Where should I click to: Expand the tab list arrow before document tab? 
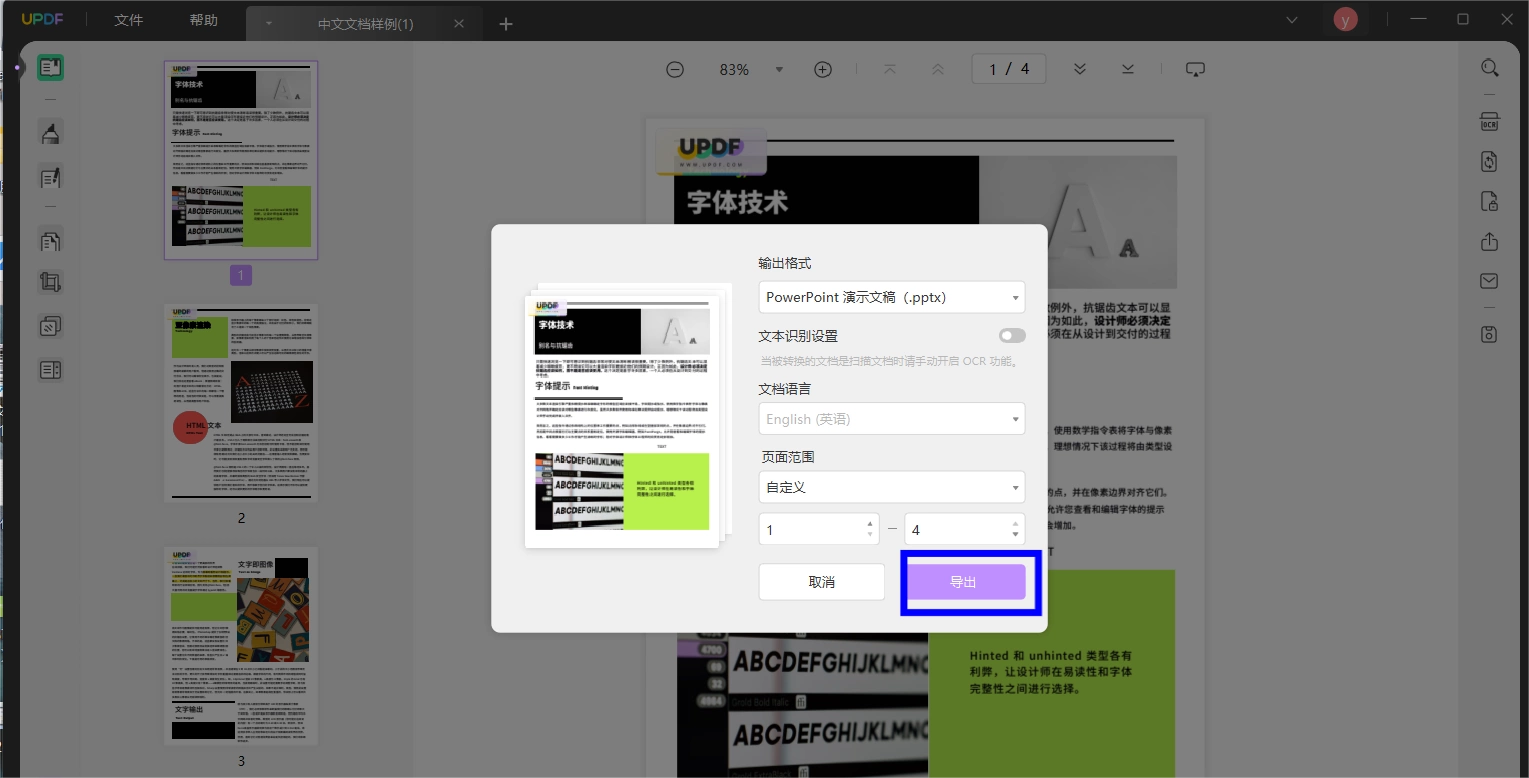point(268,24)
